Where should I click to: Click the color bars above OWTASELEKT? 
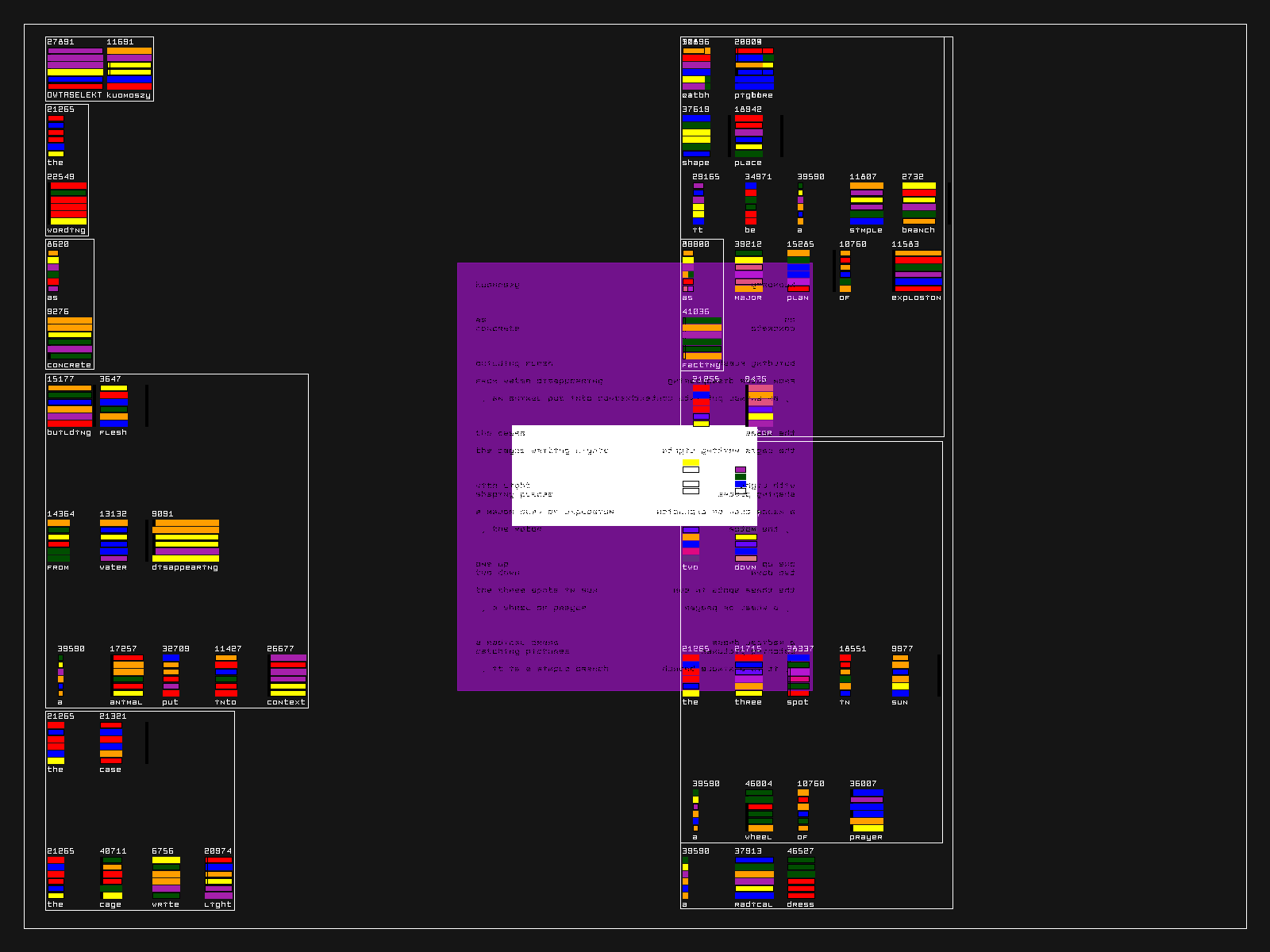75,68
